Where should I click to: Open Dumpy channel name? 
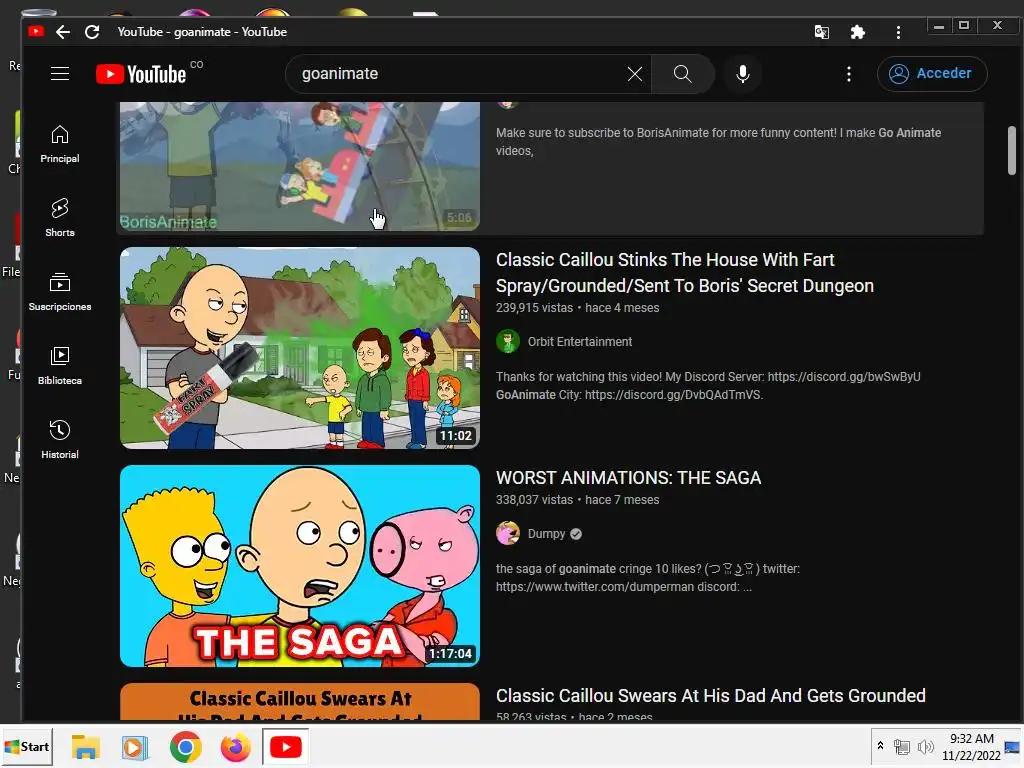(546, 534)
